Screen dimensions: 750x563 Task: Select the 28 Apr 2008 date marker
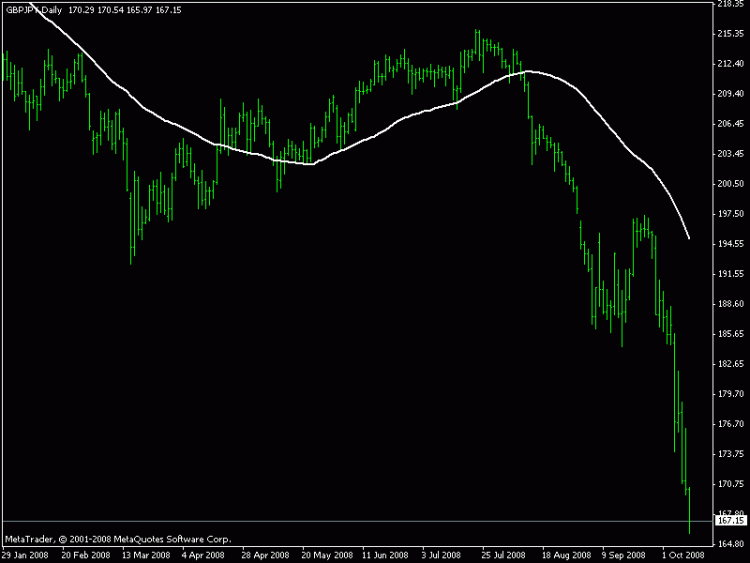point(265,555)
